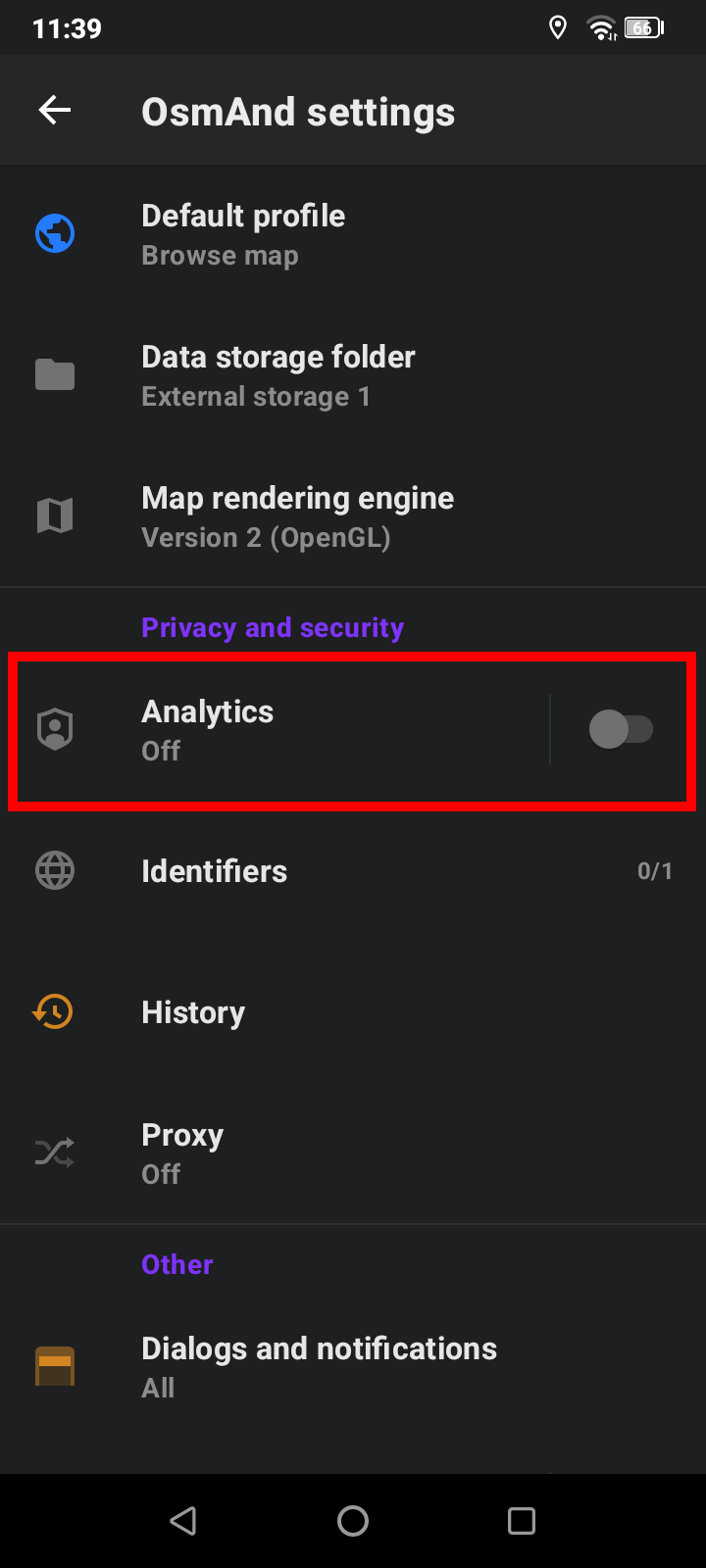
Task: Tap the orange History clock icon
Action: click(55, 1011)
